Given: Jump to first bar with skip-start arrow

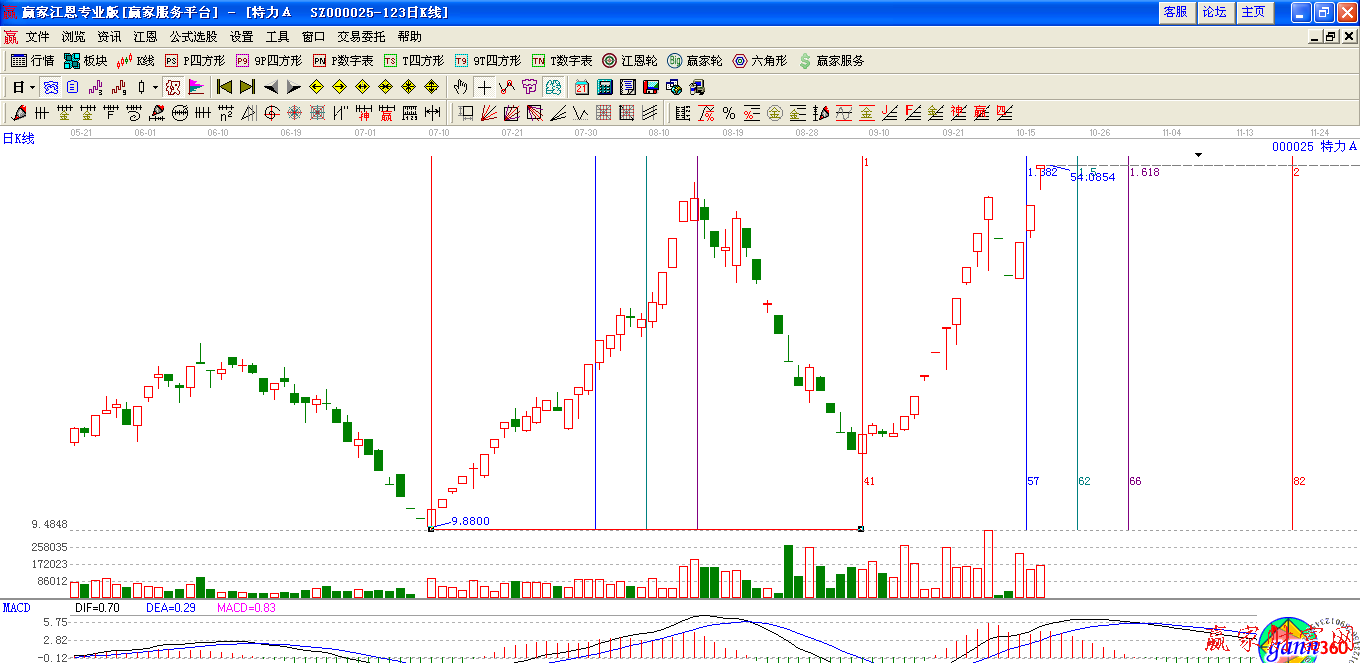Looking at the screenshot, I should 225,87.
